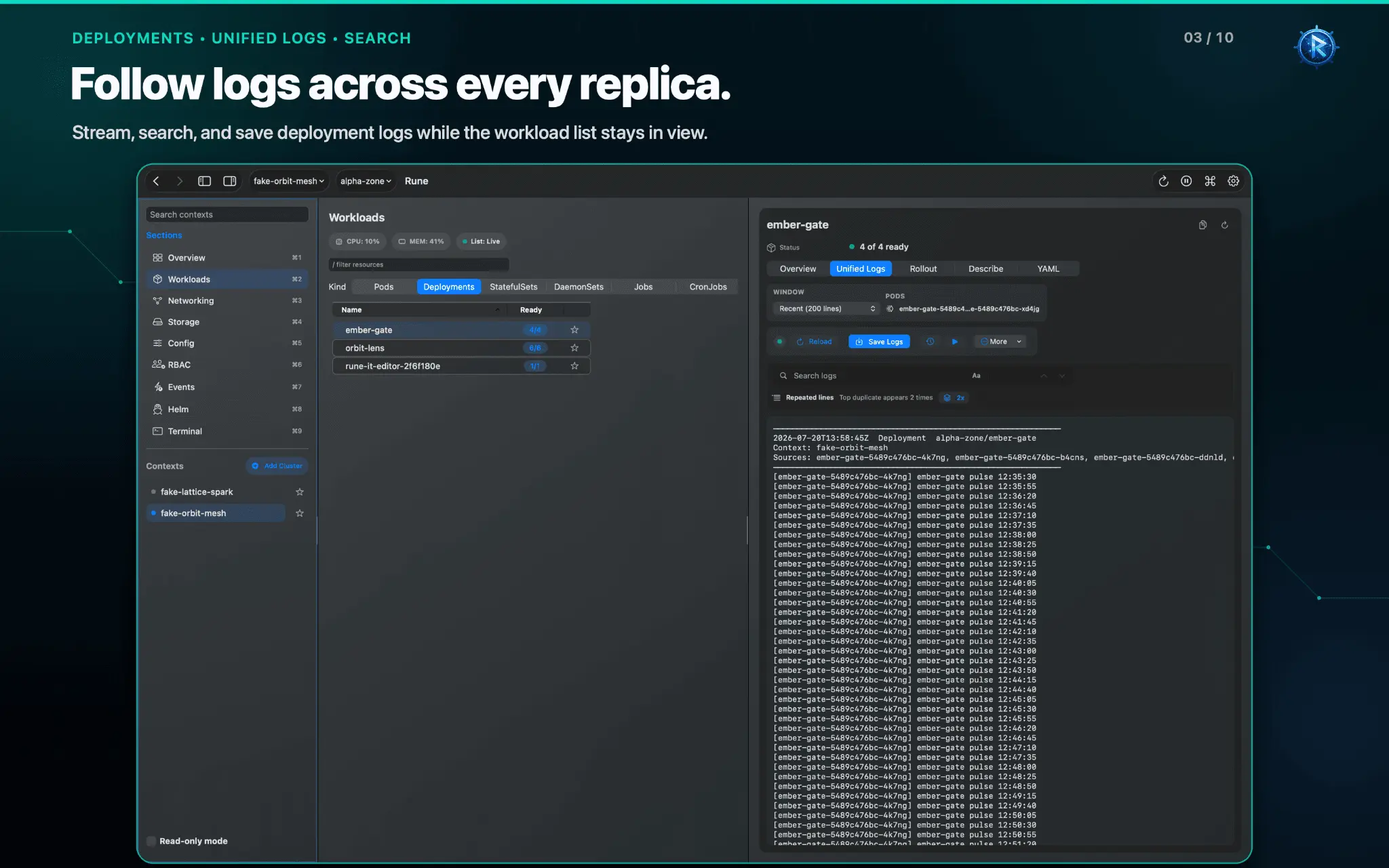This screenshot has height=868, width=1389.
Task: Select the rune-it-editor-2f6f180e deployment row
Action: [x=461, y=366]
